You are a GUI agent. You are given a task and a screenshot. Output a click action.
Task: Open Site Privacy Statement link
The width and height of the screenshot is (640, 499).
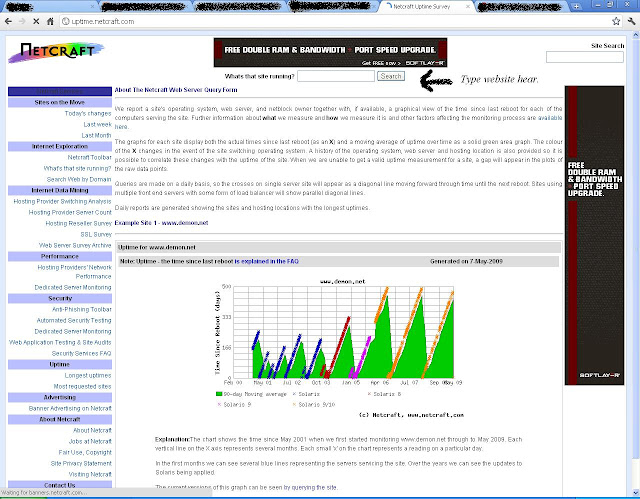point(81,464)
